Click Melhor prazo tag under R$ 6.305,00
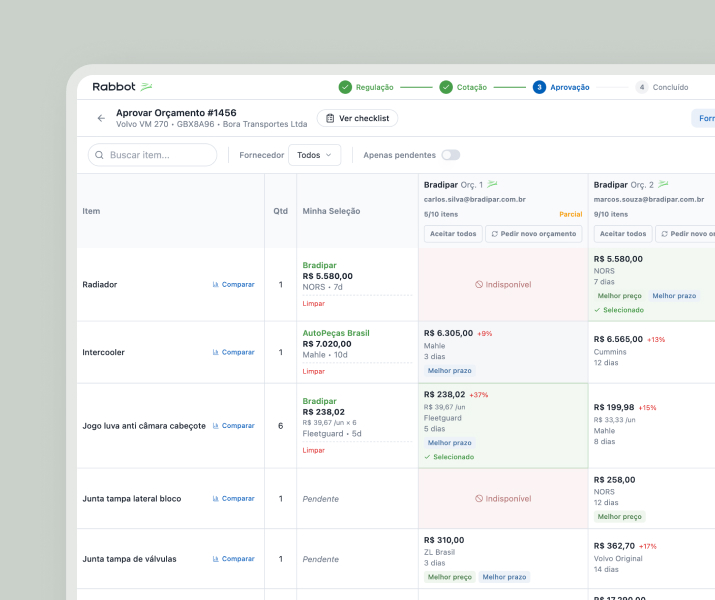This screenshot has width=715, height=600. [450, 371]
